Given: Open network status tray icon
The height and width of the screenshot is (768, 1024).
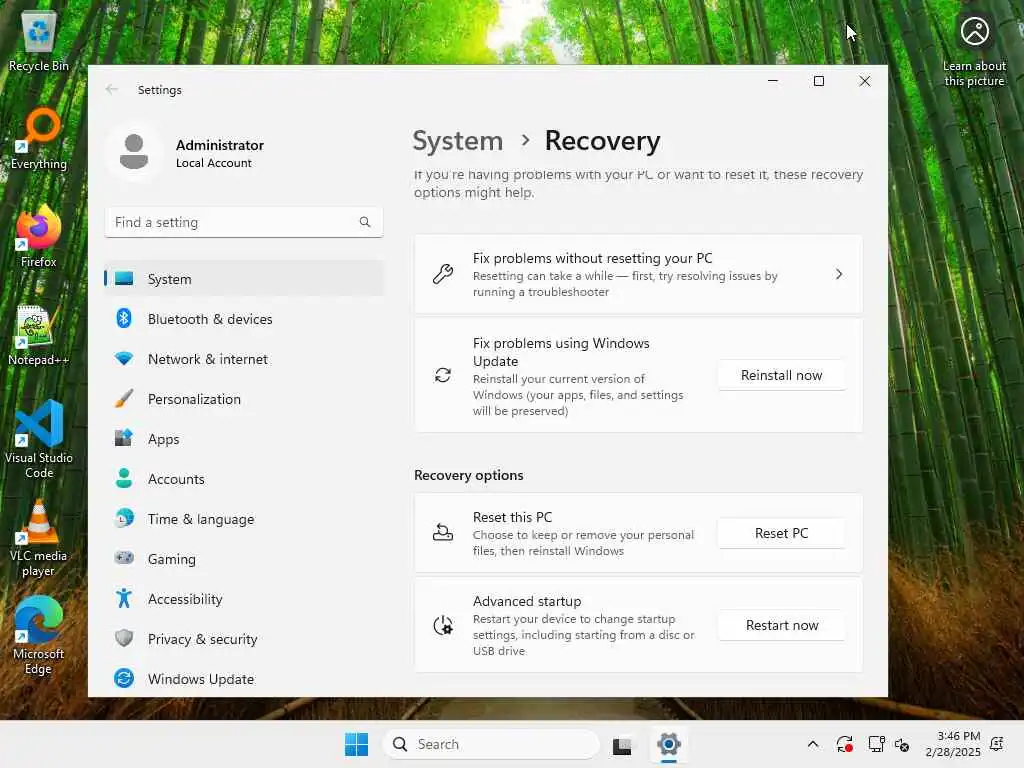Looking at the screenshot, I should tap(876, 744).
